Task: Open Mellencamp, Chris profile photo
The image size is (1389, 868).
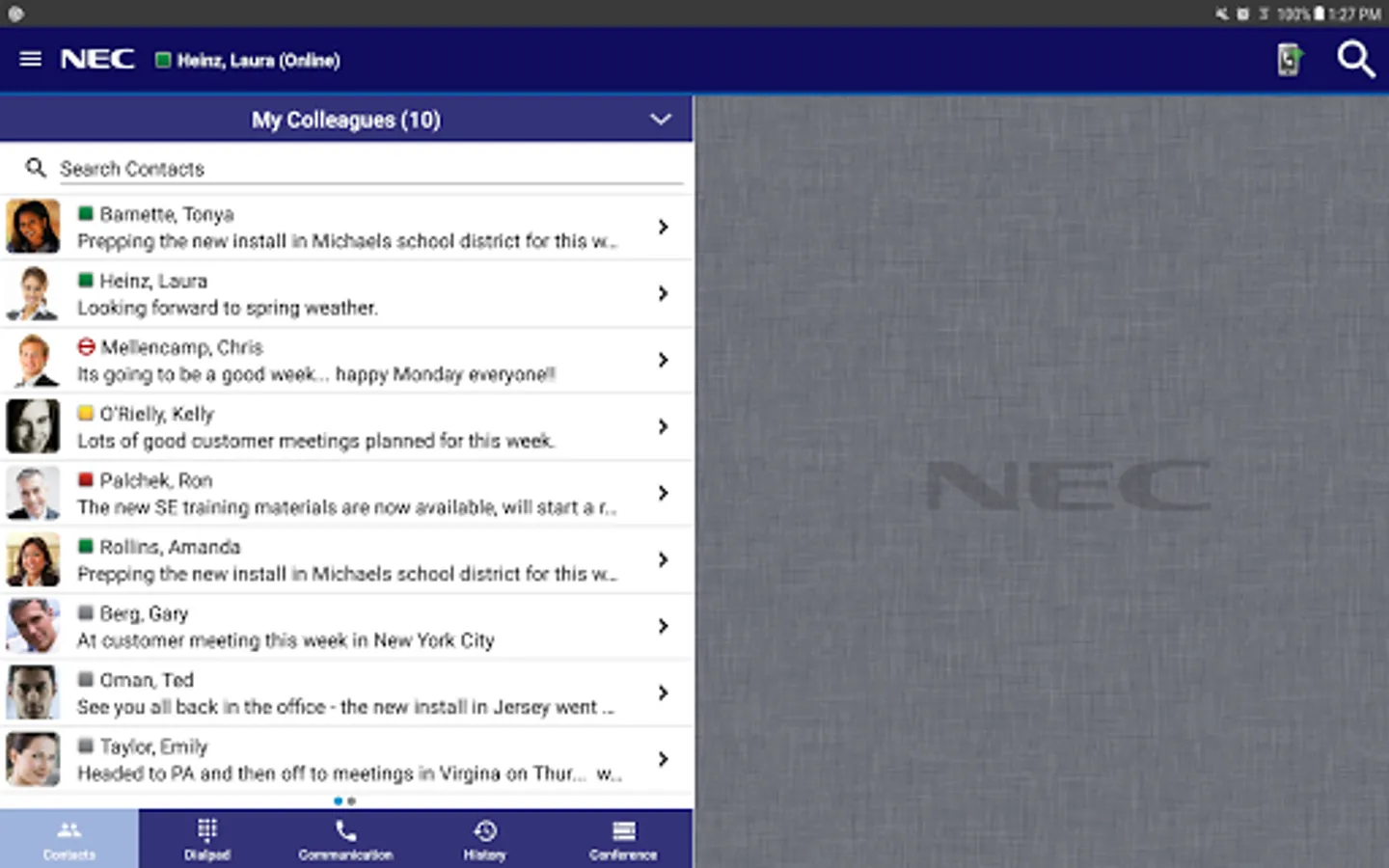Action: tap(33, 360)
